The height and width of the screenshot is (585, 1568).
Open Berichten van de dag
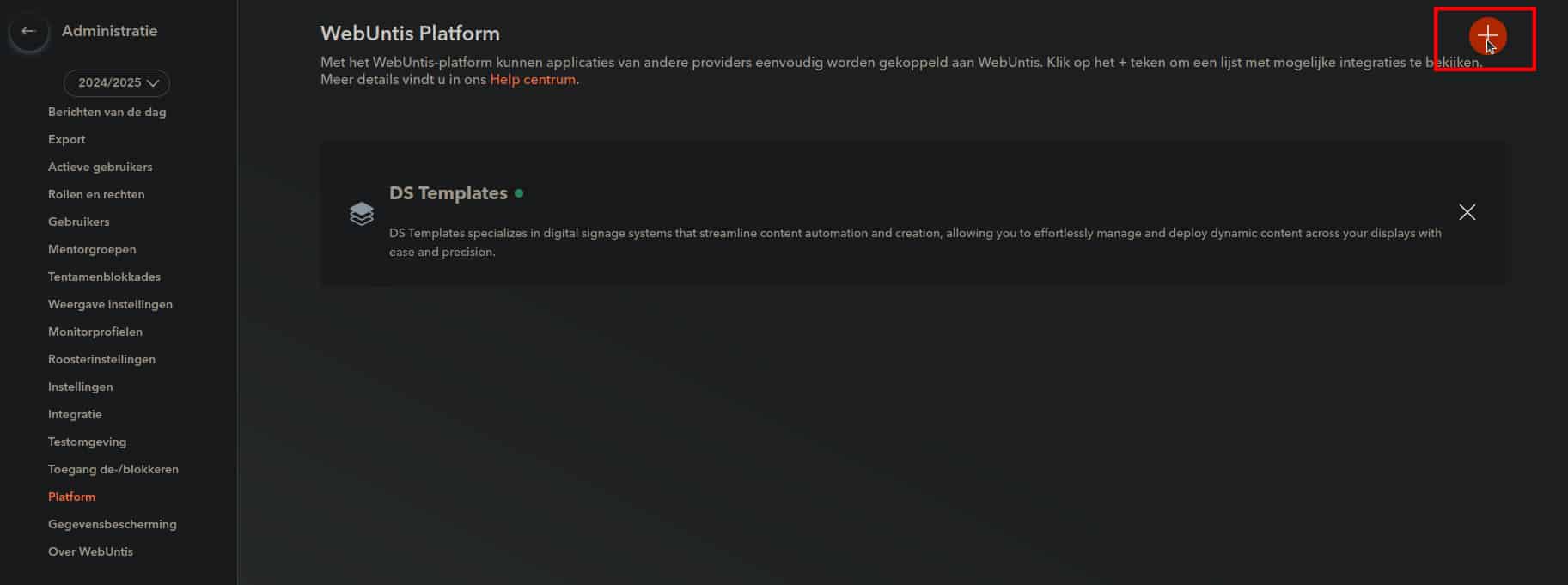[x=107, y=112]
